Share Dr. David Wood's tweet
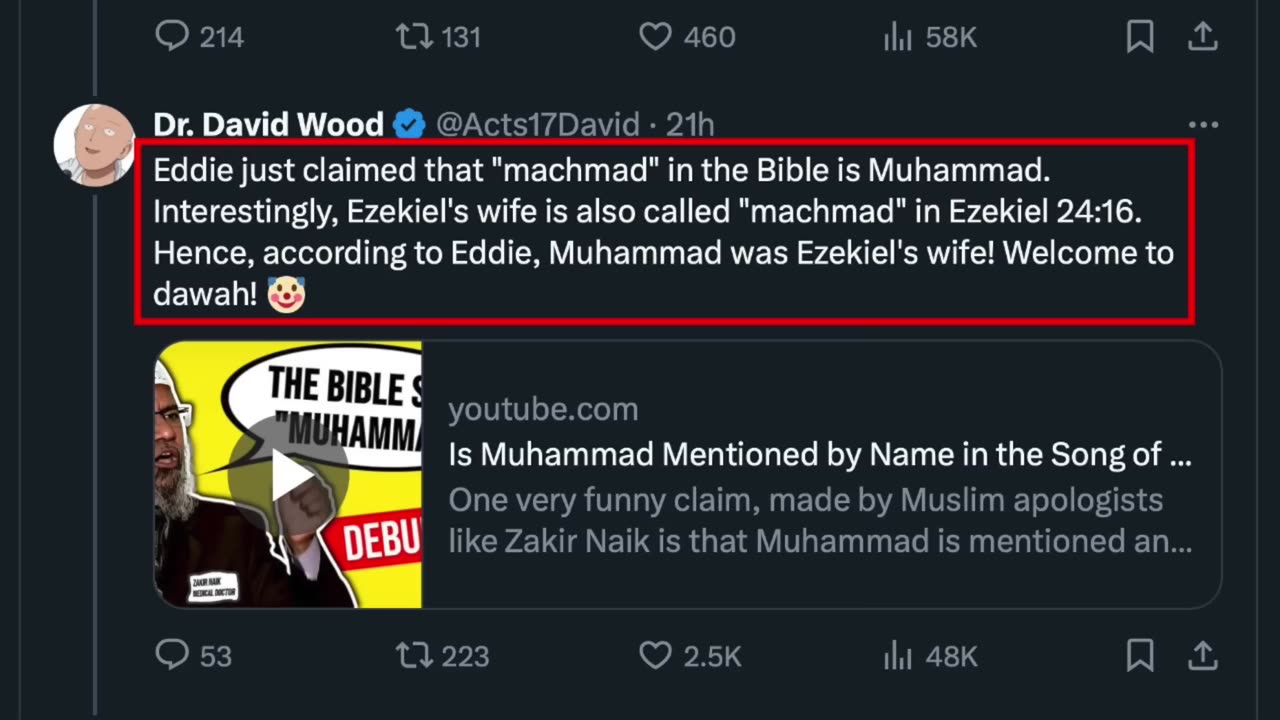Screen dimensions: 1280x720 [x=1203, y=655]
